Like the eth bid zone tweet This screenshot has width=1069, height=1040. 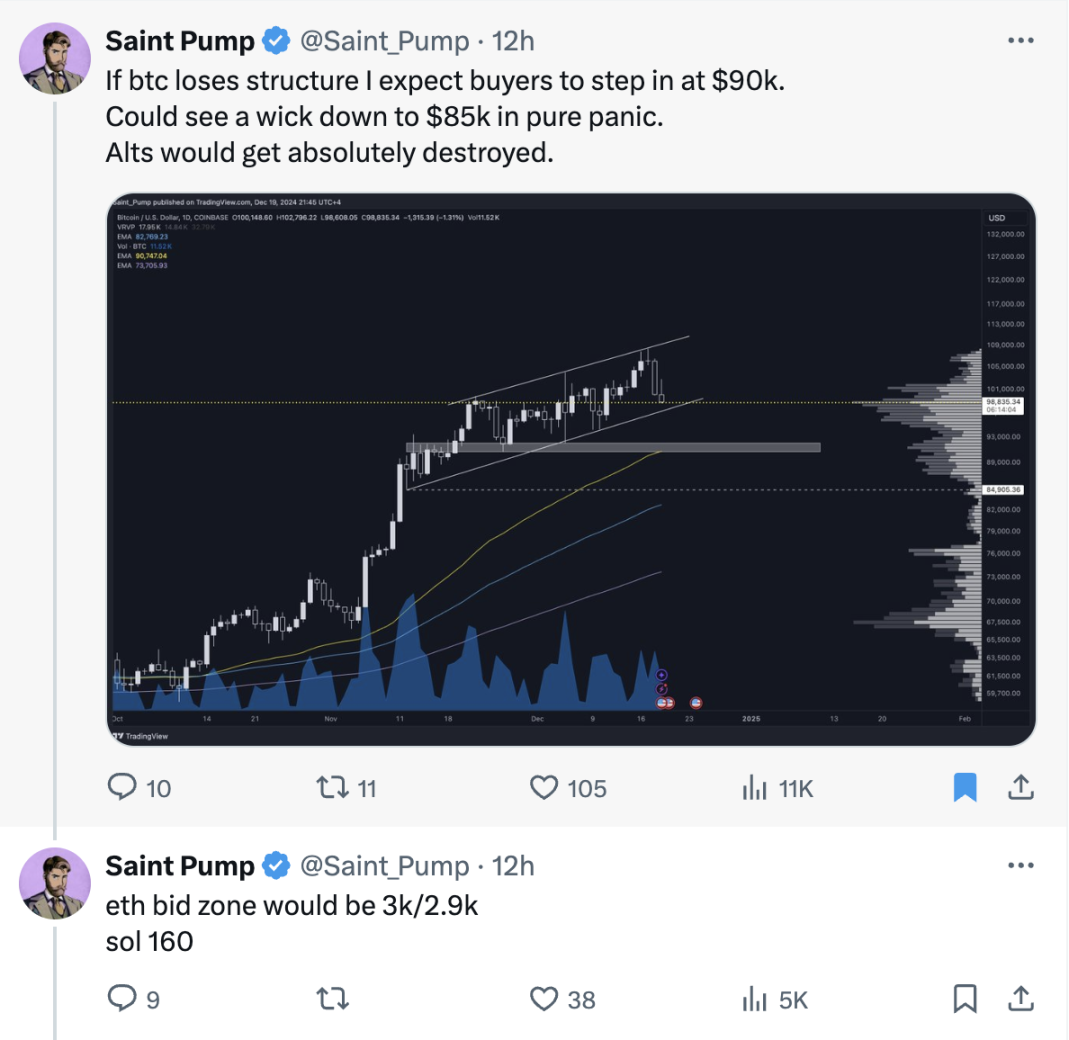coord(543,998)
